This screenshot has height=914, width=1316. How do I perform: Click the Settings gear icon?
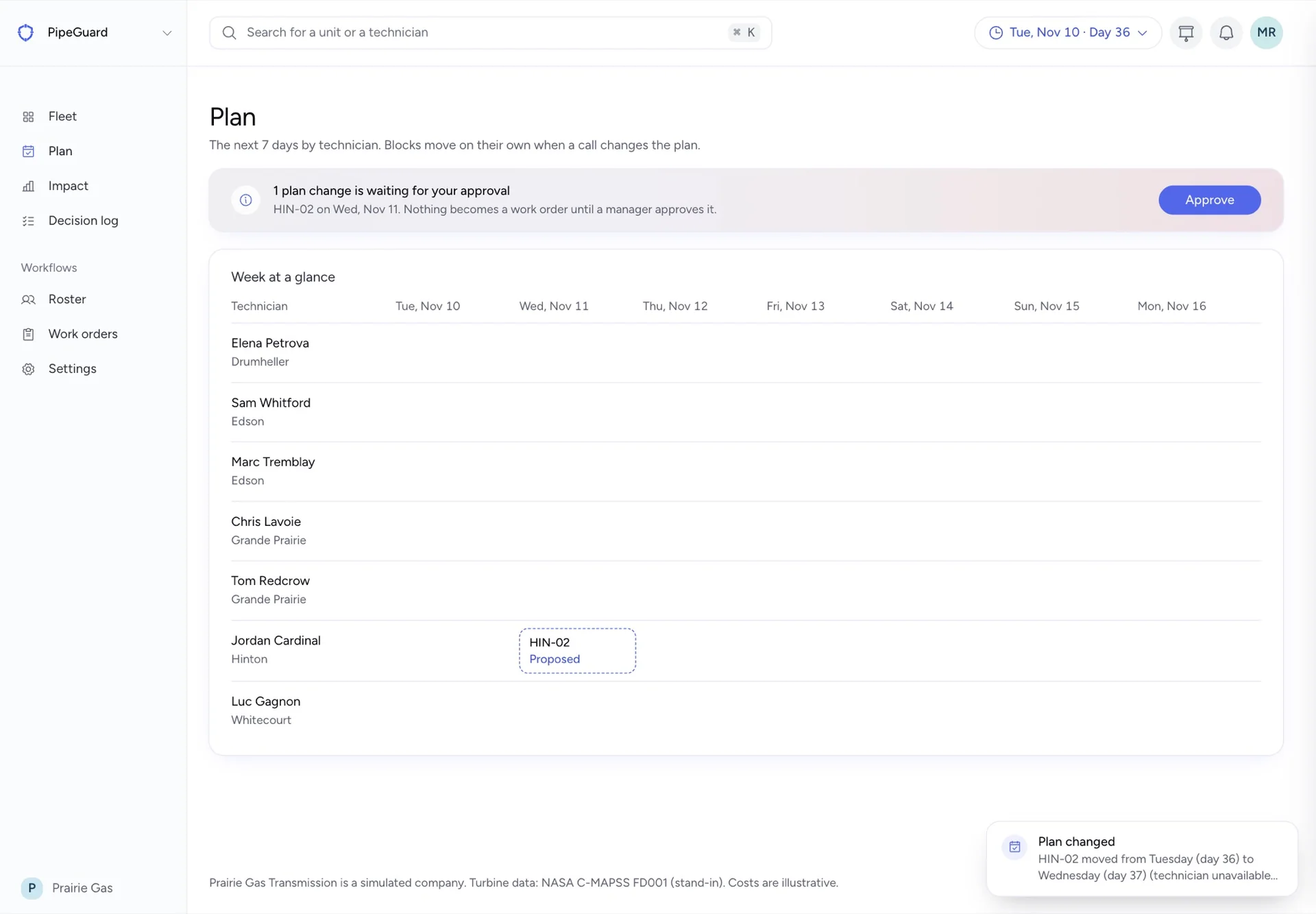click(x=28, y=369)
